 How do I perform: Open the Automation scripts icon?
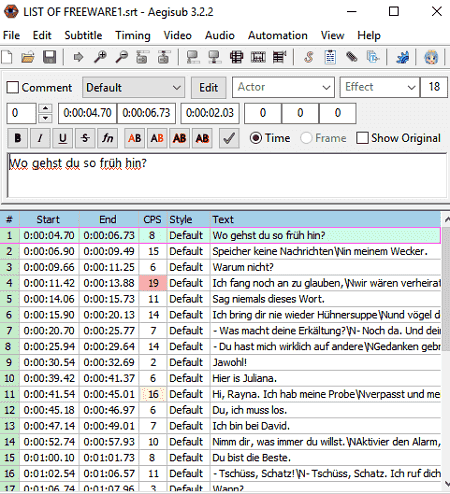[x=402, y=57]
